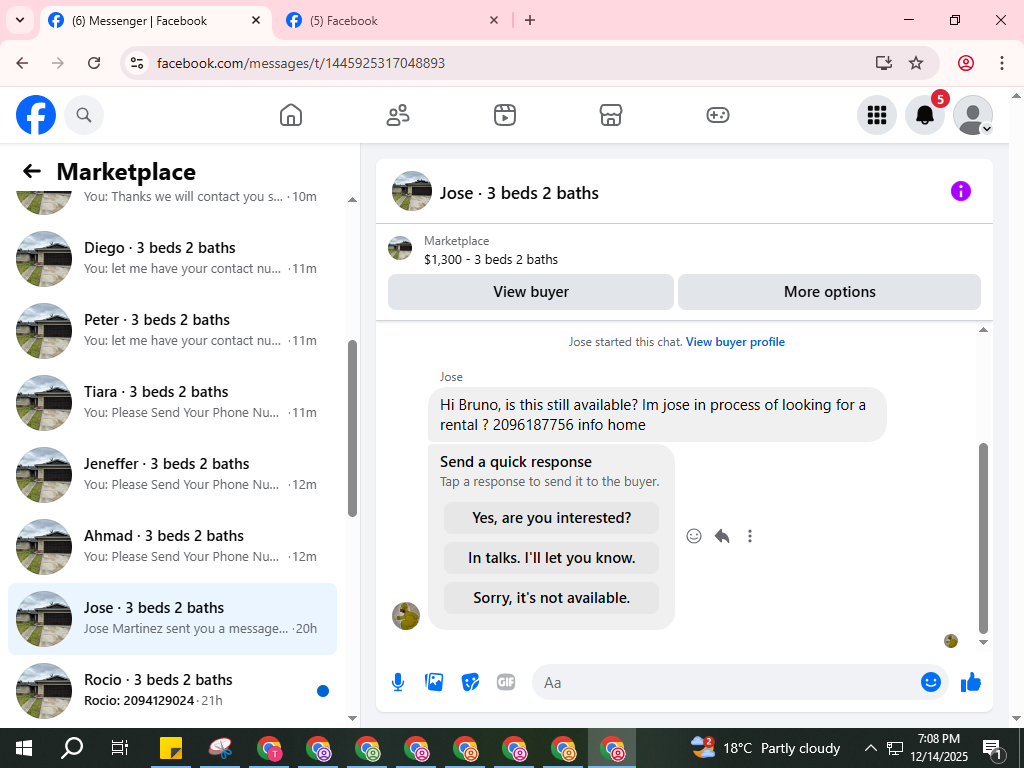Viewport: 1024px width, 768px height.
Task: Open Chrome three-dot menu
Action: (1001, 63)
